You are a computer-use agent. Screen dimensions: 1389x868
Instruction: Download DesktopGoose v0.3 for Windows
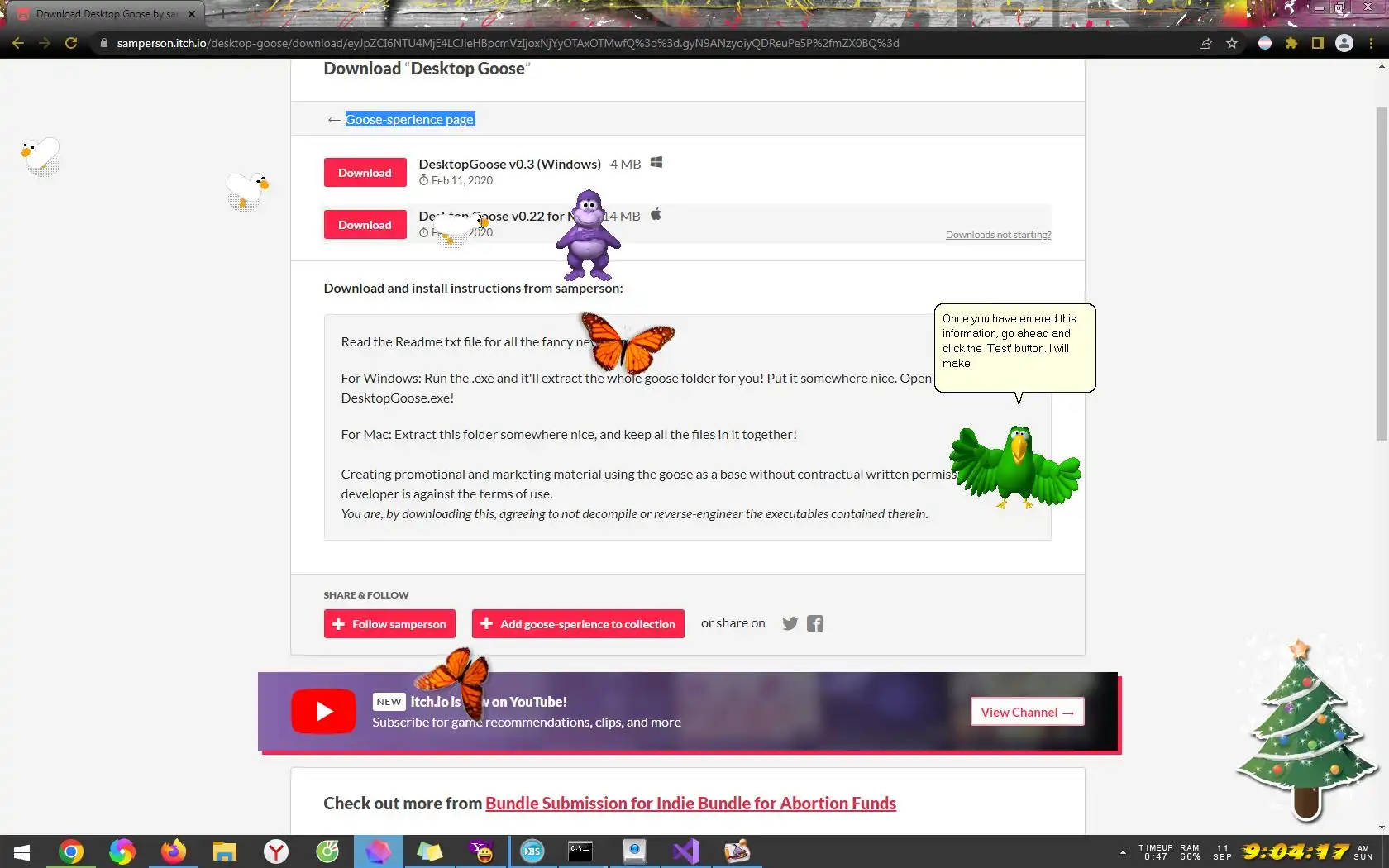point(365,173)
